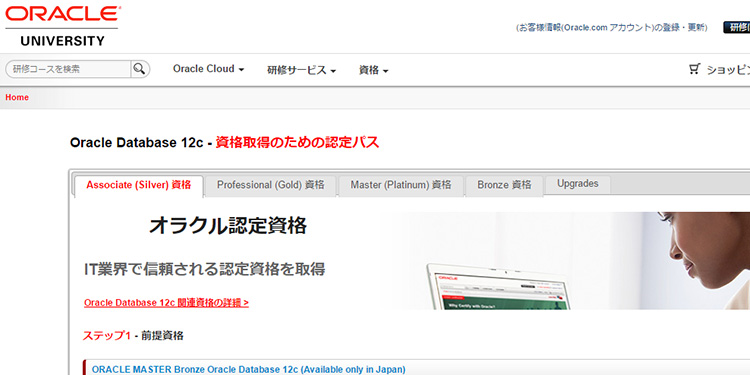Open Oracle Database 12c 関連資格の詳細 link
This screenshot has width=750, height=375.
[166, 303]
